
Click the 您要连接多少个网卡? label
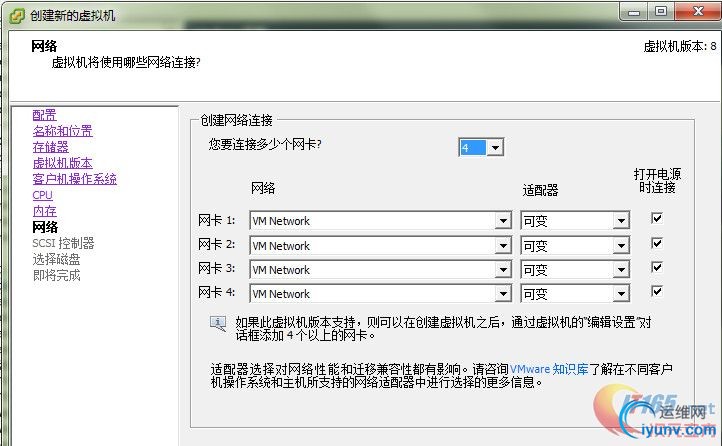tap(265, 145)
